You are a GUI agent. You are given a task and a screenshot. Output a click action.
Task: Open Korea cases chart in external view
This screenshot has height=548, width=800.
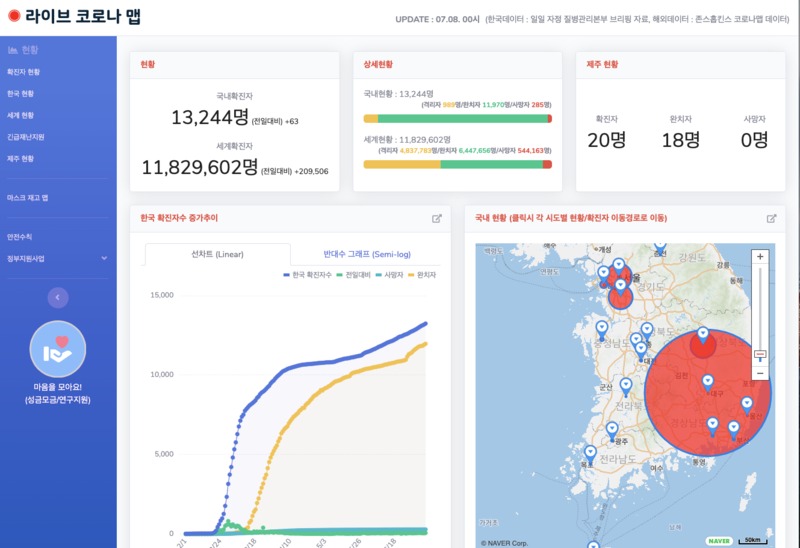click(437, 218)
